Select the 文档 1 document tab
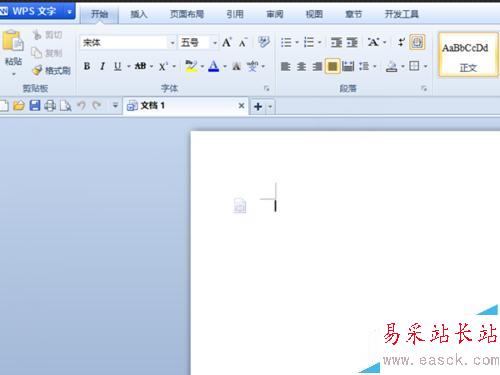Image resolution: width=500 pixels, height=375 pixels. tap(186, 106)
